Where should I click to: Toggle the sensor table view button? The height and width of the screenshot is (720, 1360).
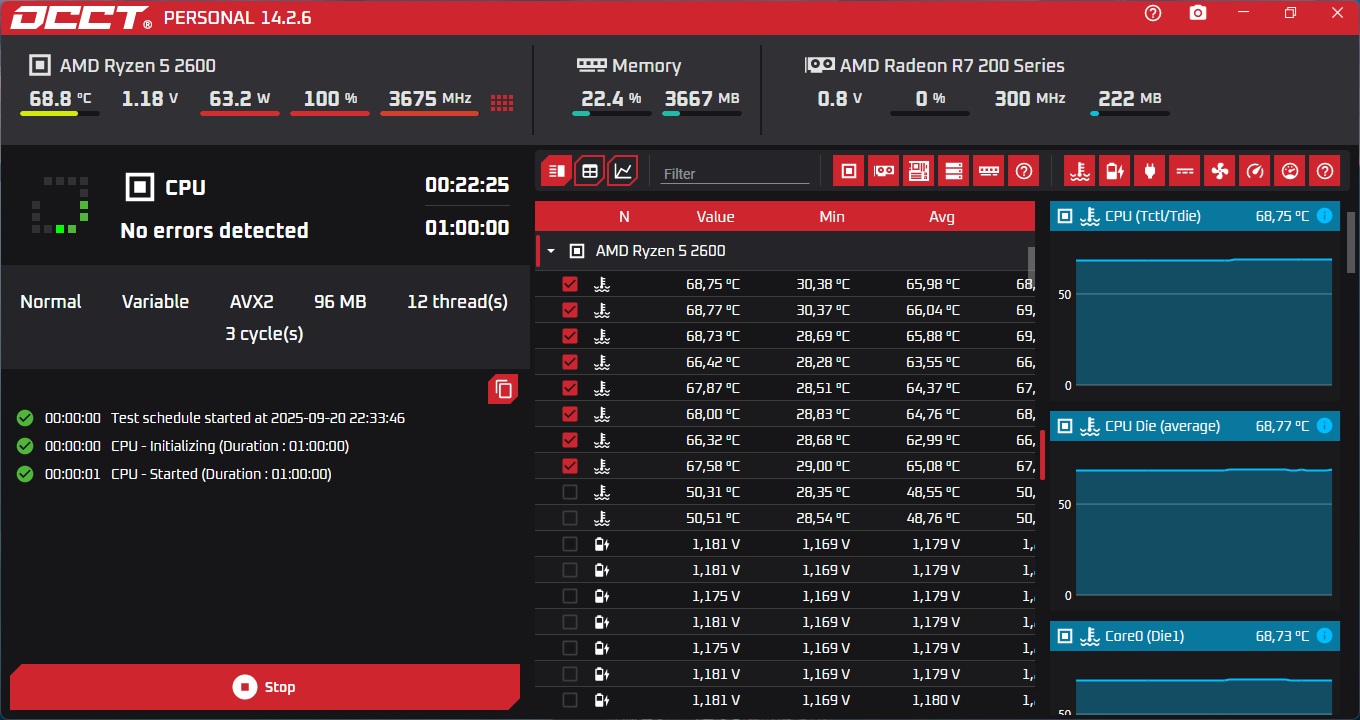click(x=590, y=171)
